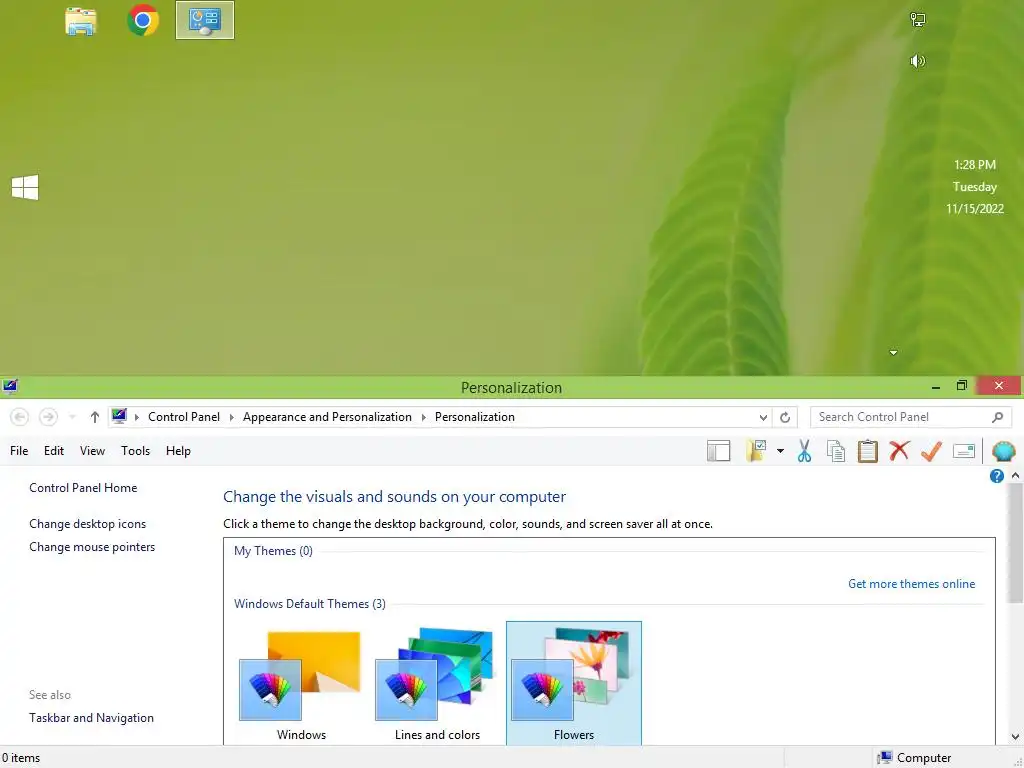Click Personalization breadcrumb segment

tap(475, 417)
